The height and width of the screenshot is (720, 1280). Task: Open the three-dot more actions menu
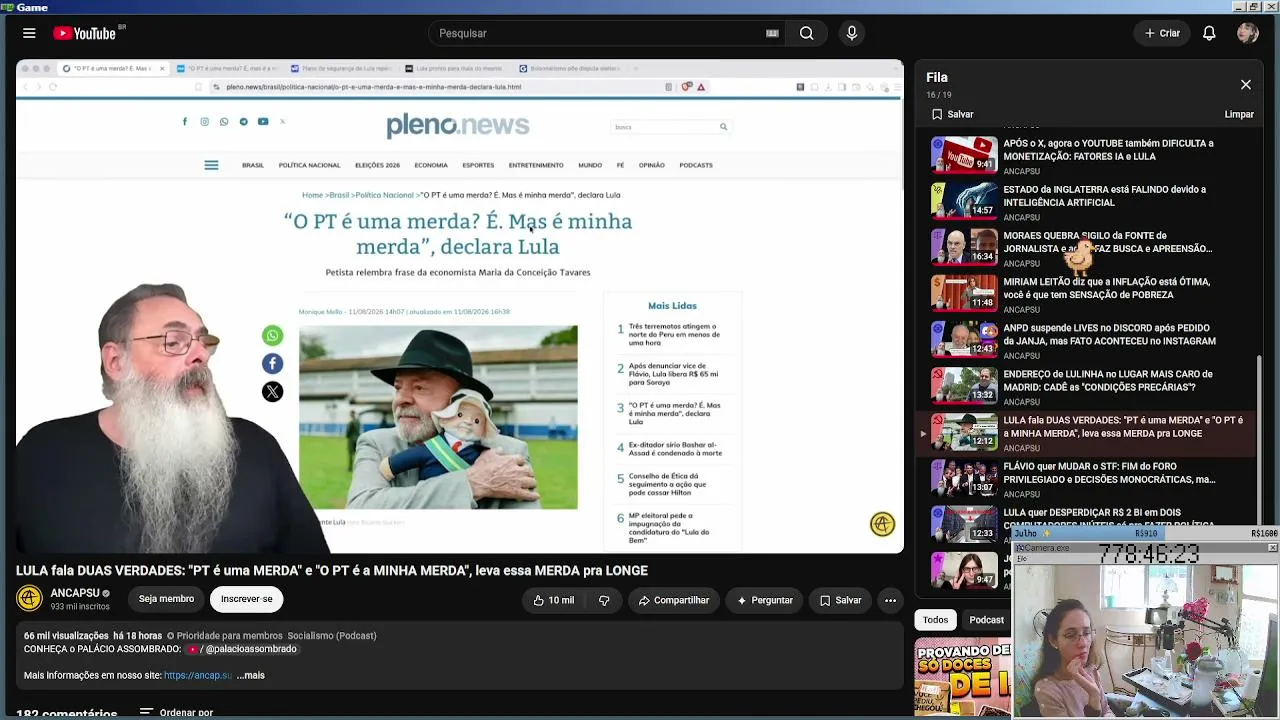tap(890, 600)
